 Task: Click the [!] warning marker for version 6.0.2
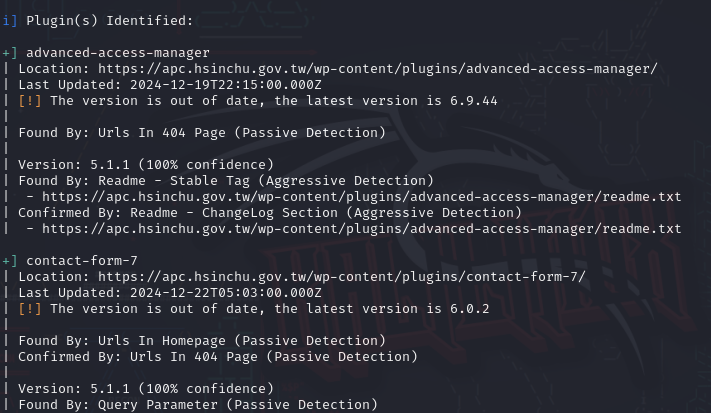[30, 309]
